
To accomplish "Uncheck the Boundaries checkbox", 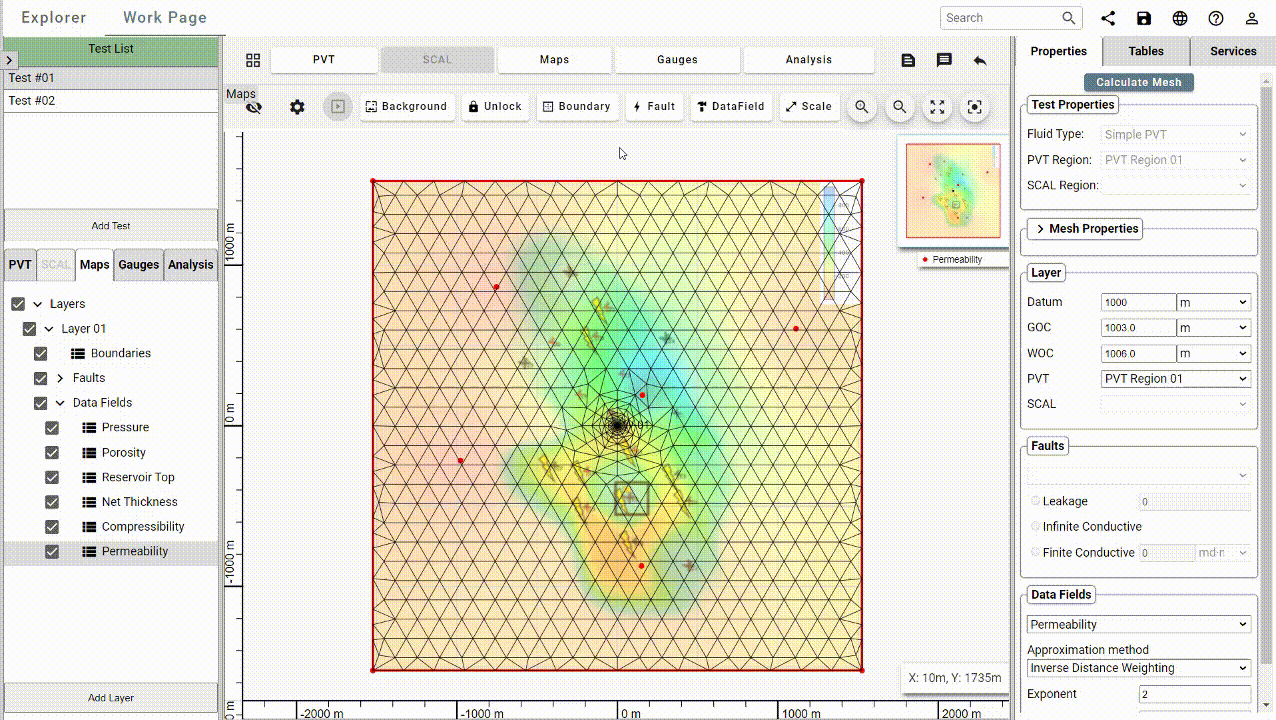I will click(x=41, y=353).
